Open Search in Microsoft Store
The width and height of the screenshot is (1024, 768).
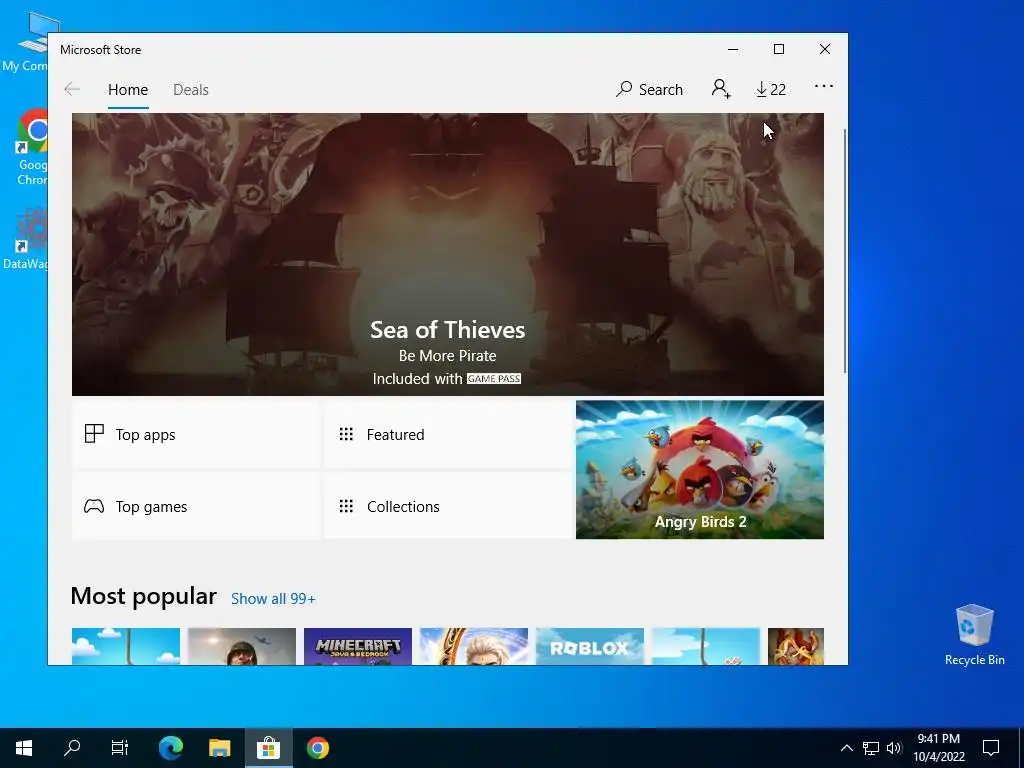coord(649,89)
